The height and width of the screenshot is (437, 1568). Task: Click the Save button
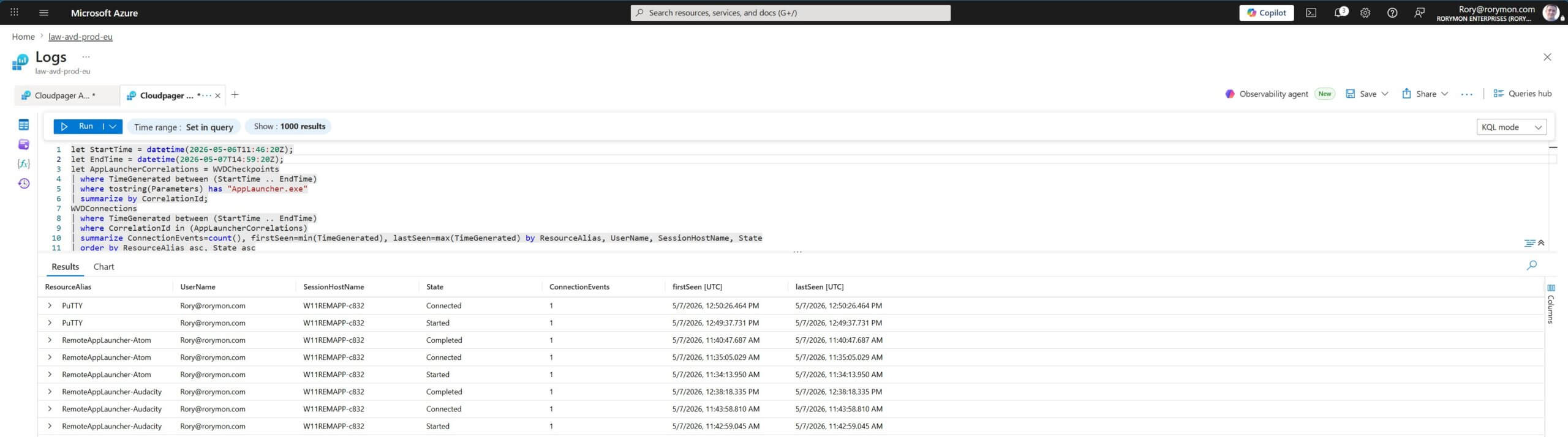(1361, 94)
